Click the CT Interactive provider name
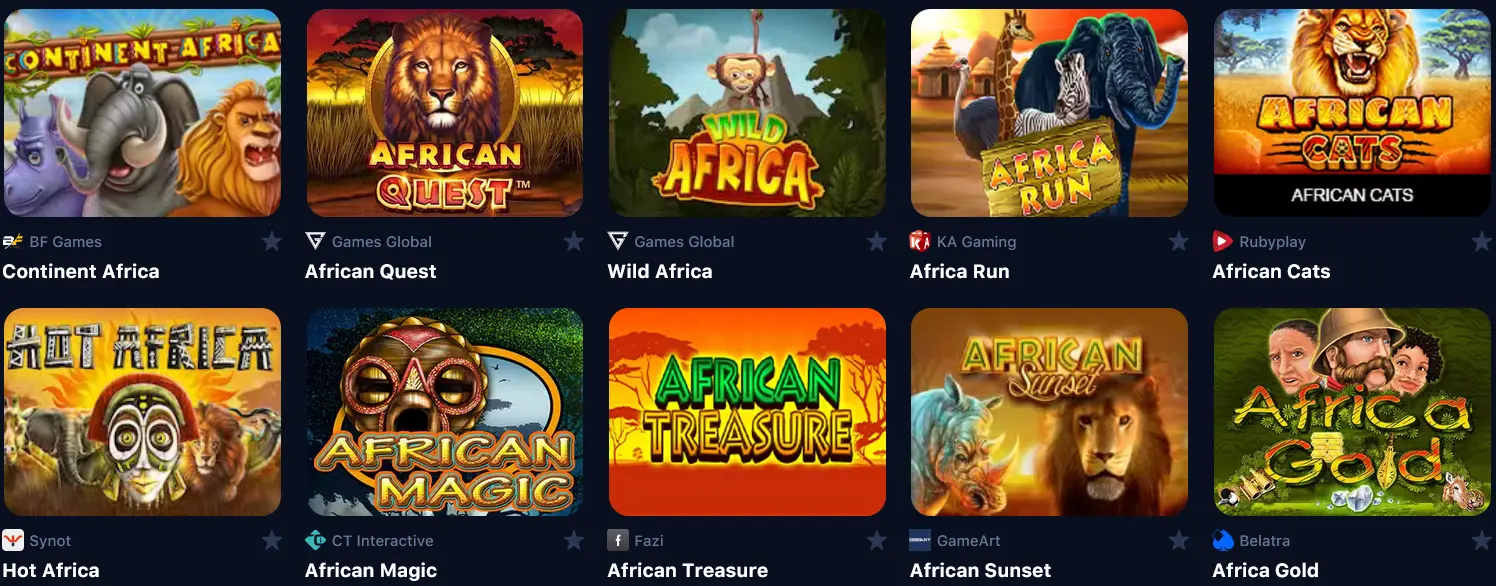The height and width of the screenshot is (586, 1496). 383,541
